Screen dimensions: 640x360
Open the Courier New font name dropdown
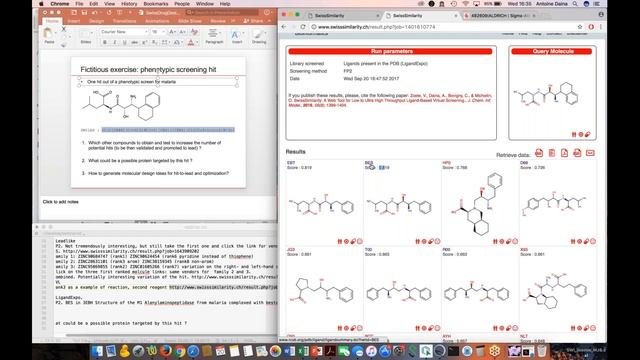click(146, 32)
